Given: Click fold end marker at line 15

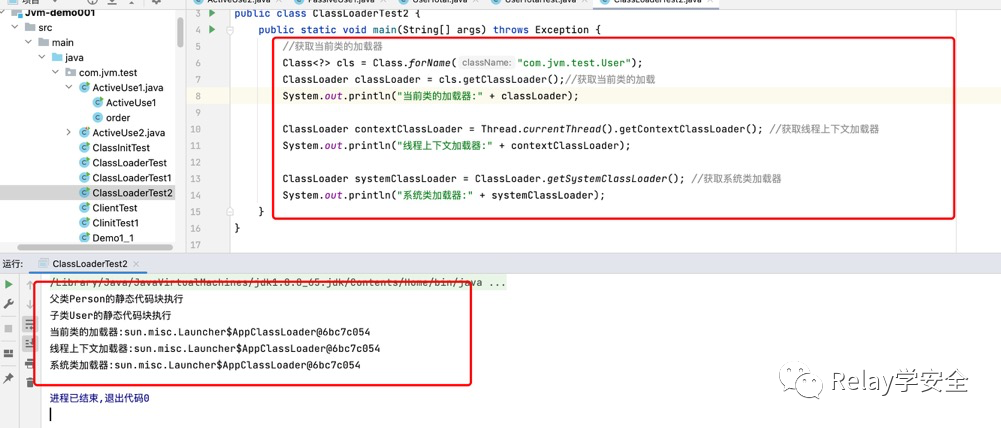Looking at the screenshot, I should pyautogui.click(x=229, y=211).
